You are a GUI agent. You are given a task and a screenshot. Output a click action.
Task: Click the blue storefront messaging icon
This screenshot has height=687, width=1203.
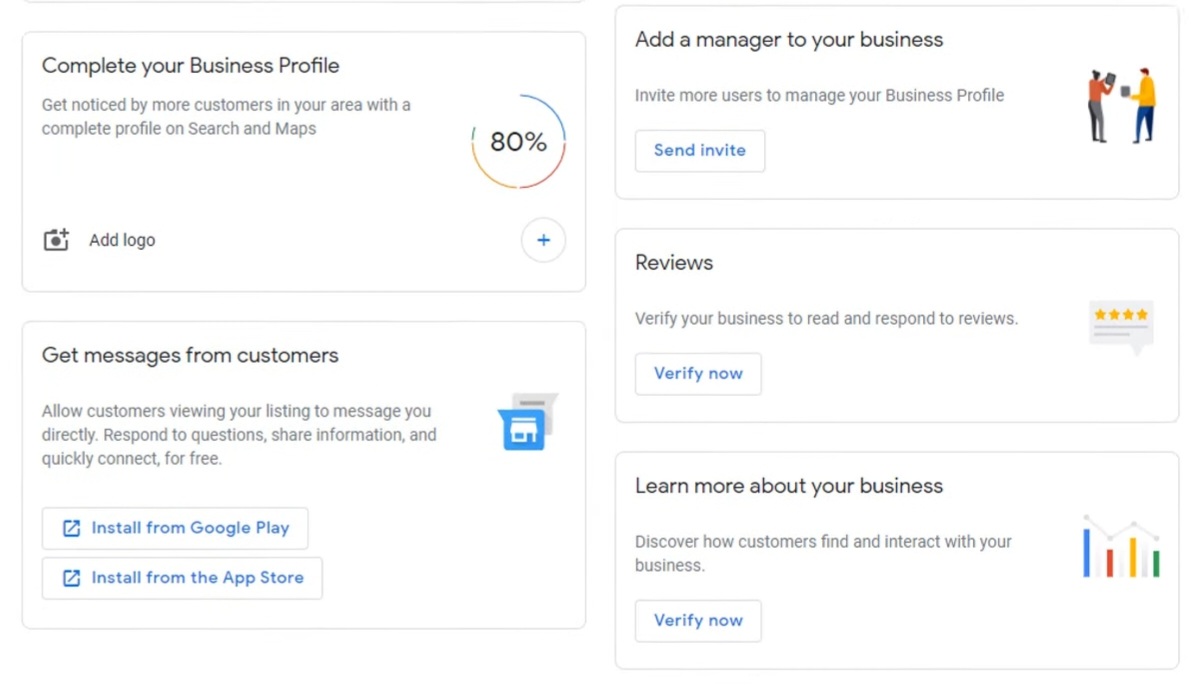pos(527,421)
